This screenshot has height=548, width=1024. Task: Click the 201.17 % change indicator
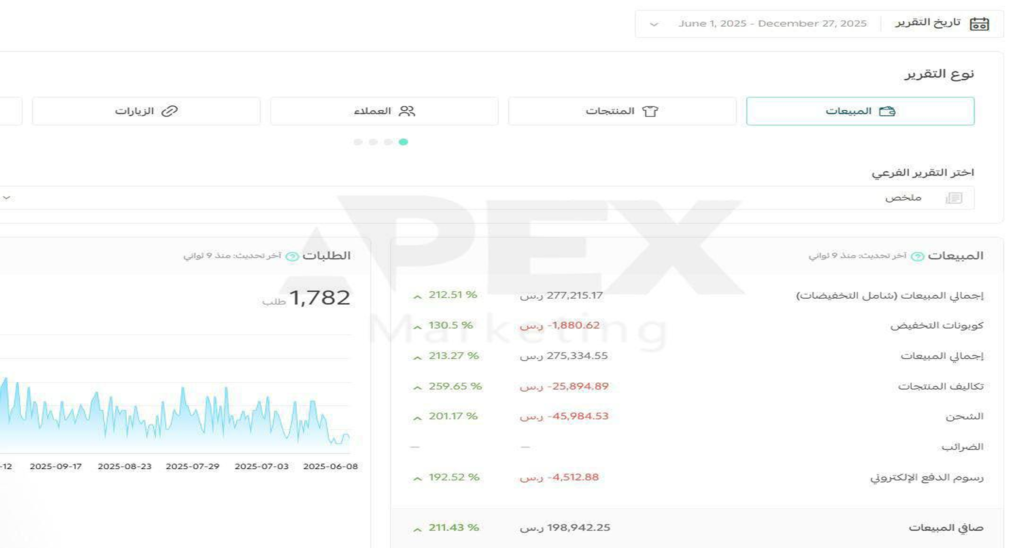tap(445, 417)
